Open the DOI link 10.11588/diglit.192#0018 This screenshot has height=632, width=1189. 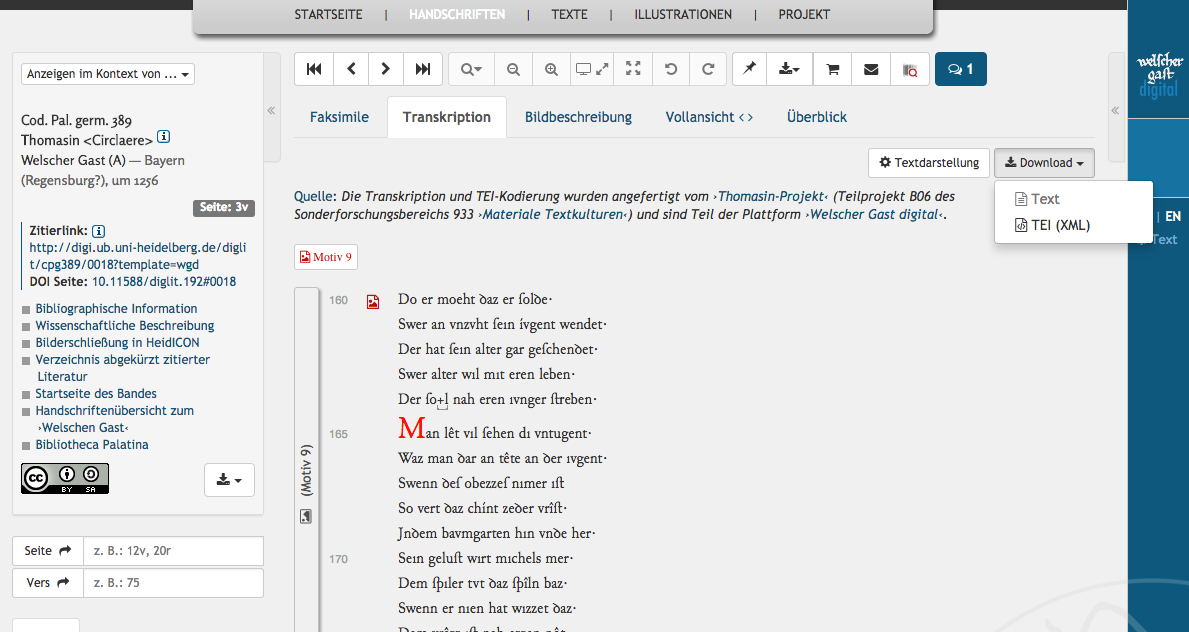coord(164,281)
